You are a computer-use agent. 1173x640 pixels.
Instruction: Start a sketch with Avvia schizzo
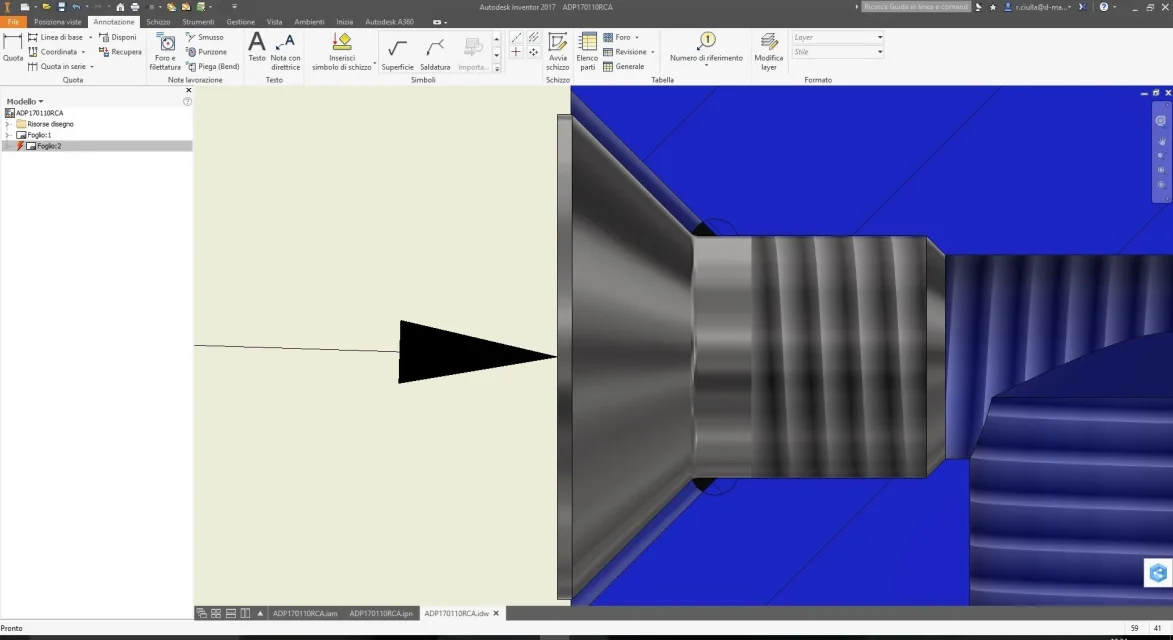tap(557, 52)
